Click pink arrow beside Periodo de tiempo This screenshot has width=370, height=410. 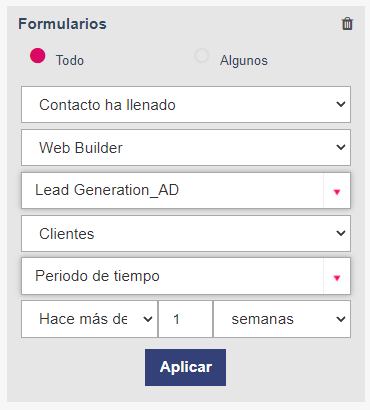pos(337,278)
